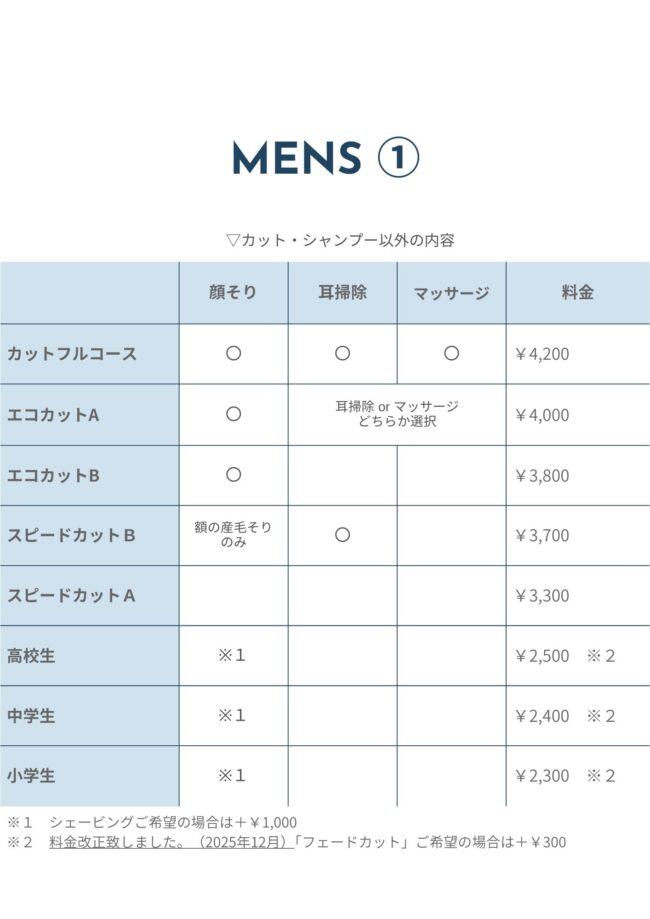This screenshot has height=919, width=650.
Task: Click the circled number one beside MENS
Action: [x=397, y=158]
